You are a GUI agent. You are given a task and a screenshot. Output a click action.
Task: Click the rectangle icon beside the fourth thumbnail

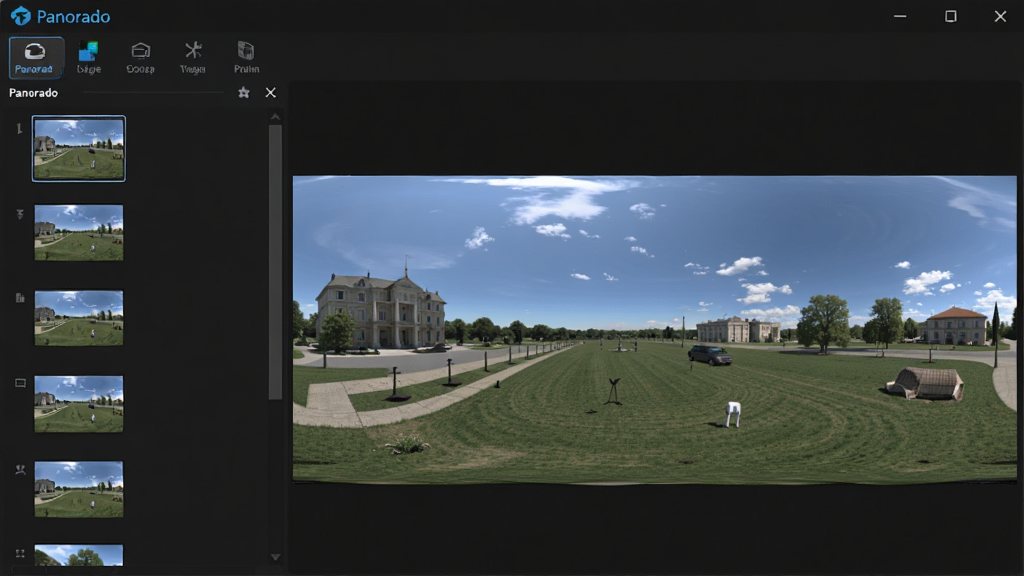(x=20, y=383)
